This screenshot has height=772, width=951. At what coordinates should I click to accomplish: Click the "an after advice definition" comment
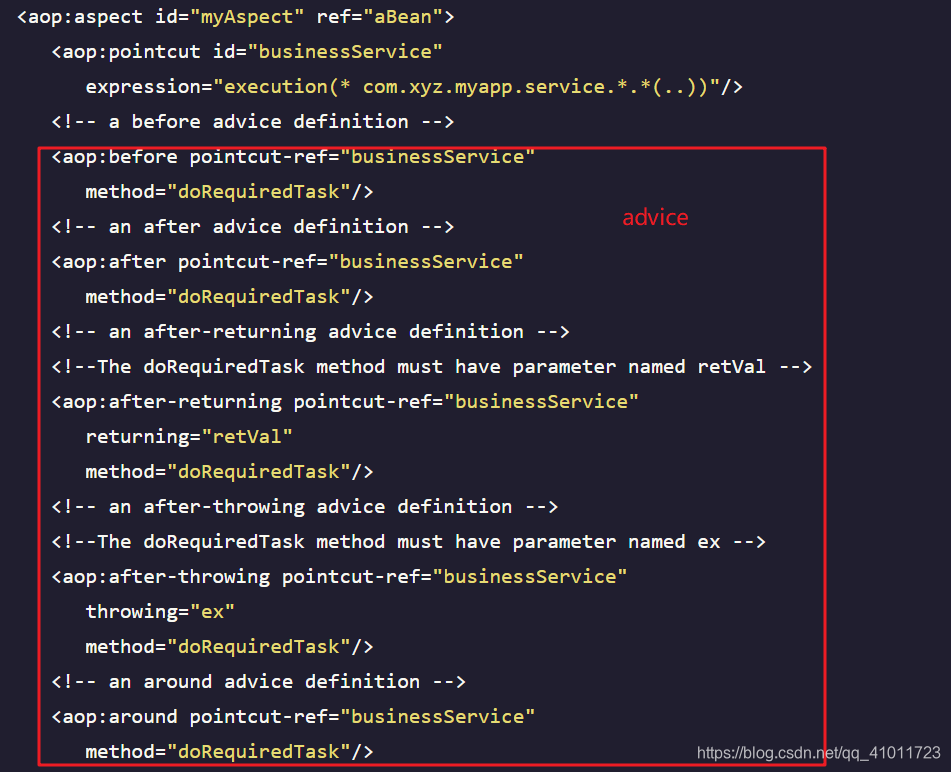[x=253, y=227]
